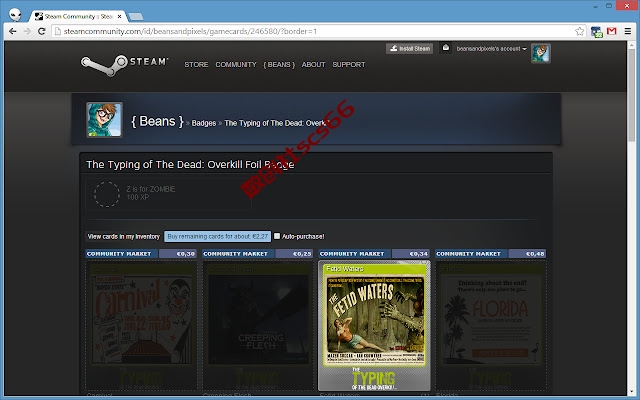Screen dimensions: 640x400
Task: Click the Install Steam button
Action: click(409, 49)
